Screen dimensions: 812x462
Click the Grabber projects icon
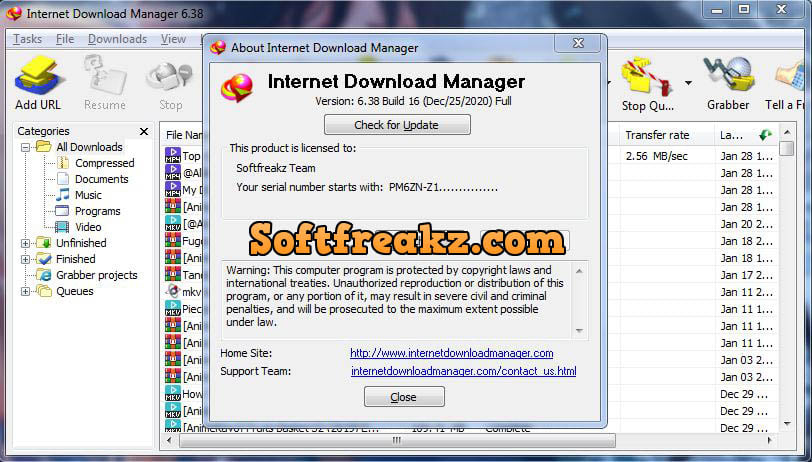click(x=44, y=275)
